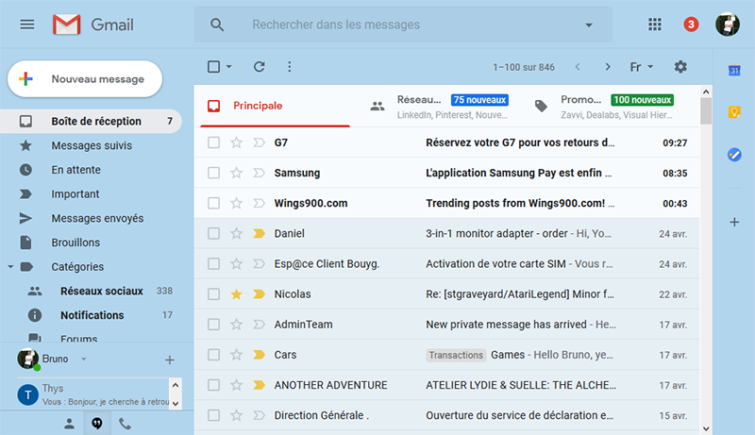Open the notifications badge showing 3
755x435 pixels.
tap(691, 24)
